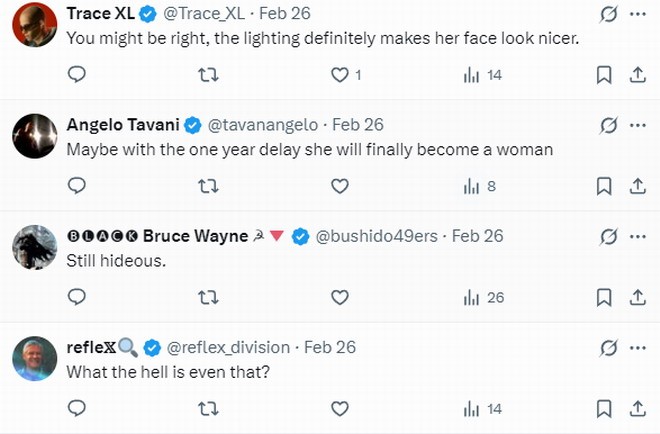Open Angelo Tavani's profile name link
This screenshot has width=660, height=434.
tap(123, 125)
